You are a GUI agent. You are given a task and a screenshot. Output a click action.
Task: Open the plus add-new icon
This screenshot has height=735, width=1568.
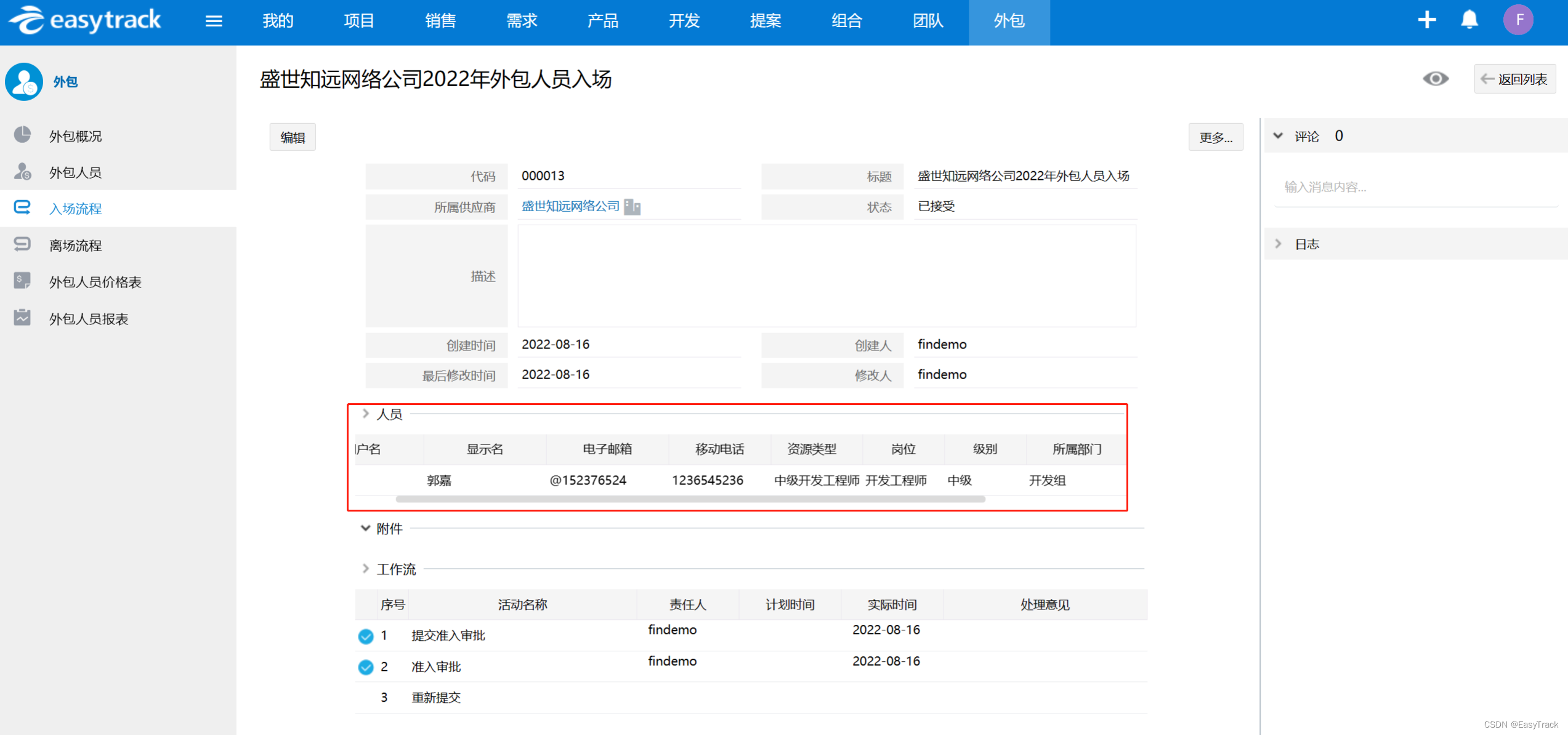click(x=1426, y=20)
